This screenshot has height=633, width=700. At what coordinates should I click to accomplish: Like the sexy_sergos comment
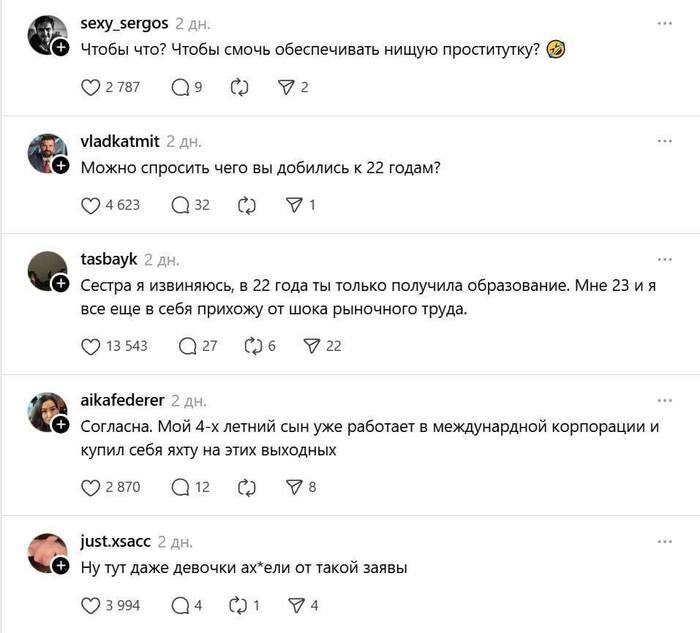tap(90, 87)
